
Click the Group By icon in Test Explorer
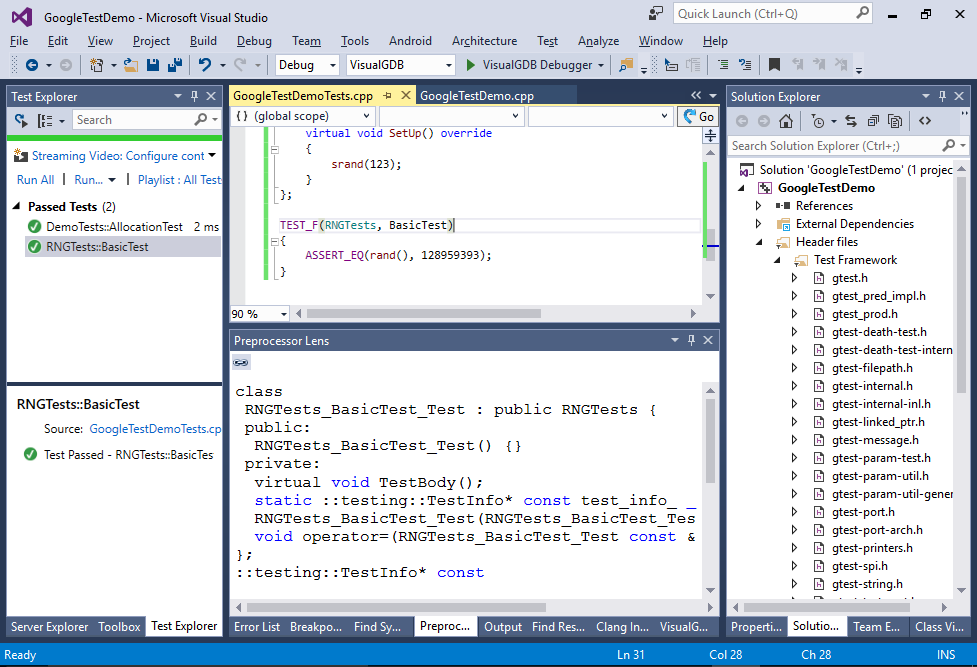[45, 120]
